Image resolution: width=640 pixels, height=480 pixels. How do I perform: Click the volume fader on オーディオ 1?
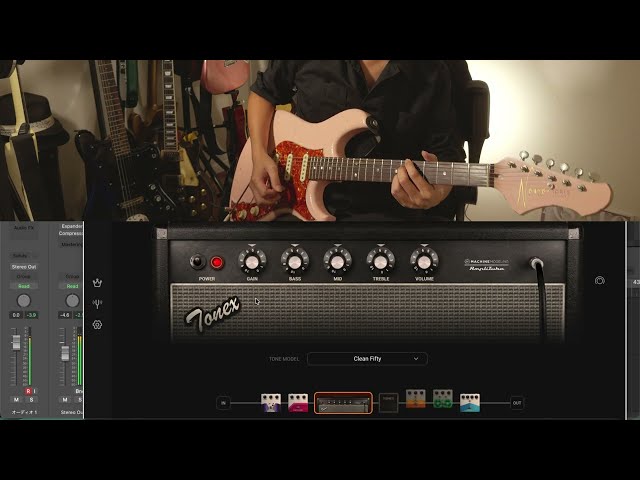click(x=16, y=342)
